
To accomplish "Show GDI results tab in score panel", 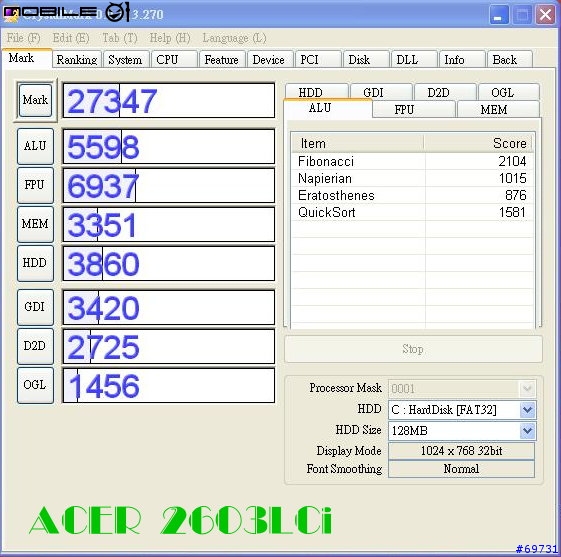I will pyautogui.click(x=381, y=92).
